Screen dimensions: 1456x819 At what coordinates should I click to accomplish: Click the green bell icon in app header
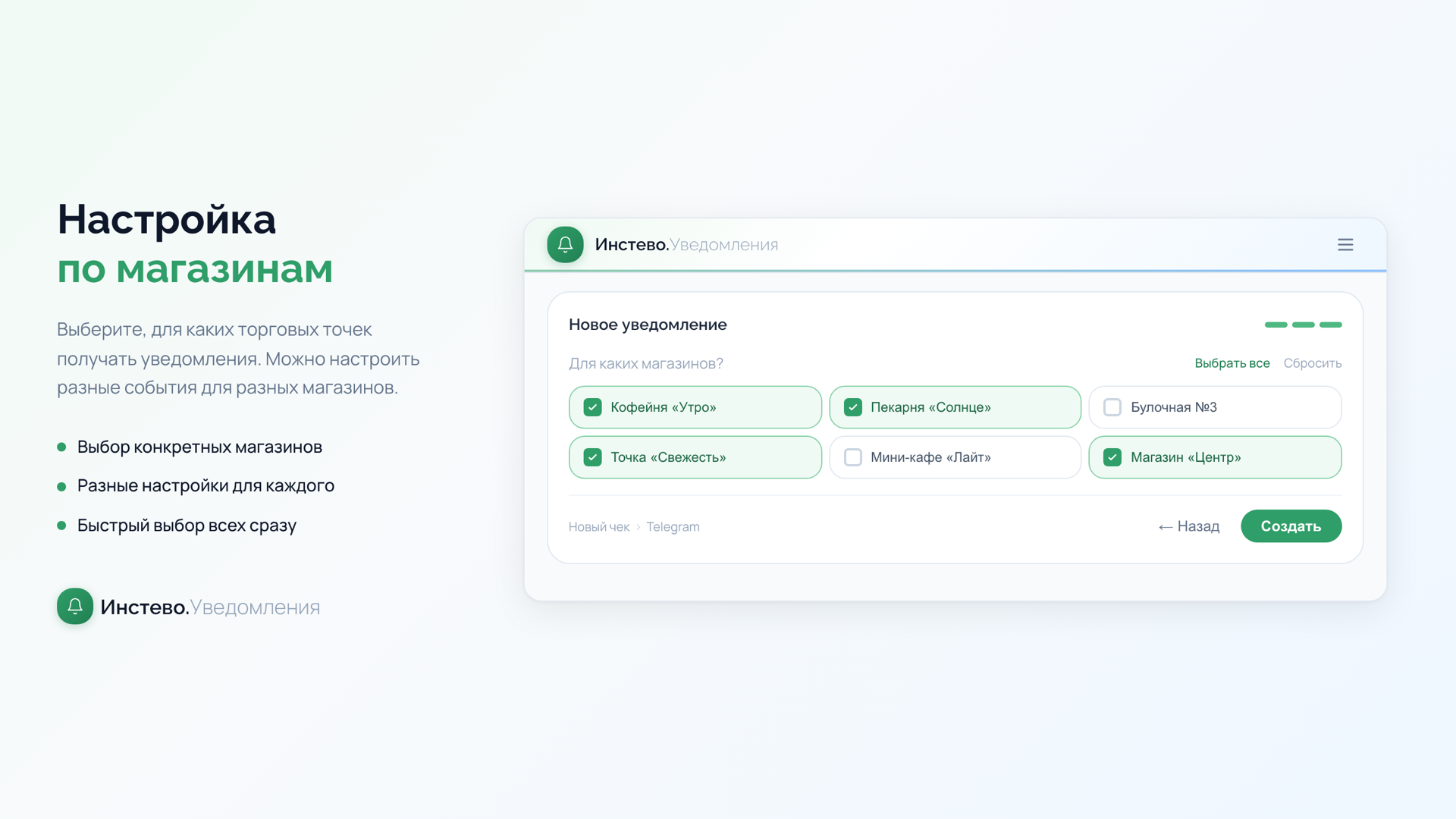point(565,245)
